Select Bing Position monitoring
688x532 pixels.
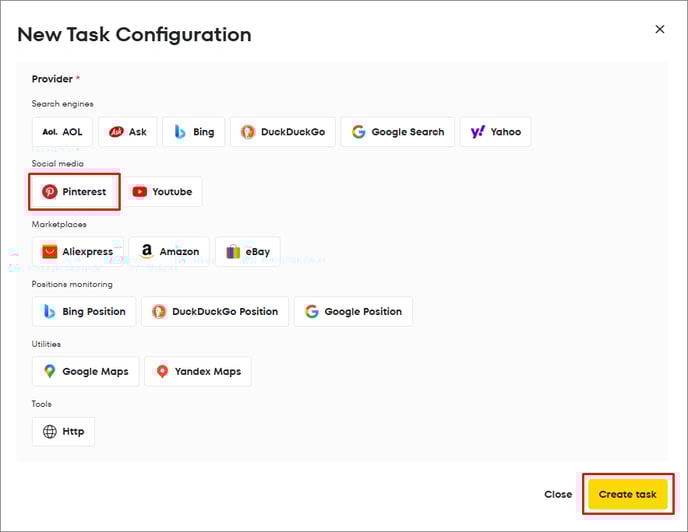tap(84, 312)
